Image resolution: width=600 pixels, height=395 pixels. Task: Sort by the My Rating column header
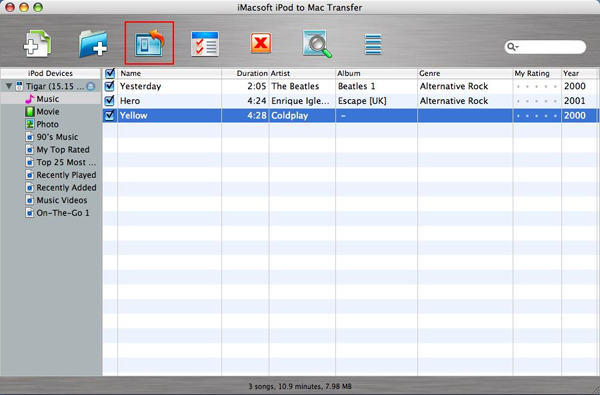pyautogui.click(x=537, y=73)
